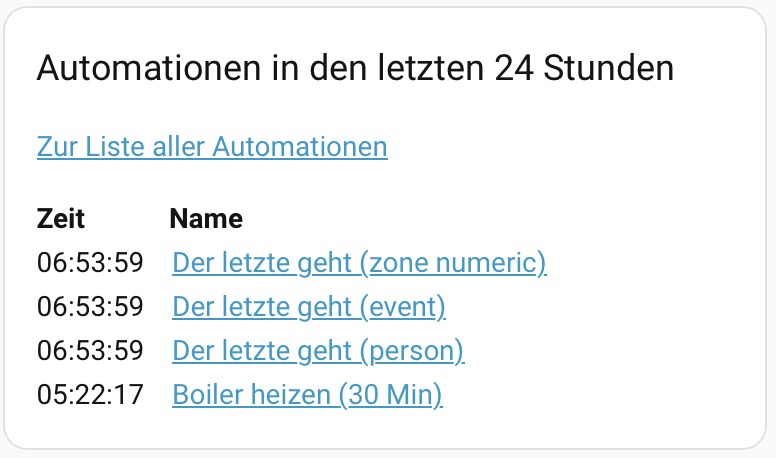Open Der letzte geht (person) automation
Viewport: 776px width, 458px height.
[x=318, y=351]
